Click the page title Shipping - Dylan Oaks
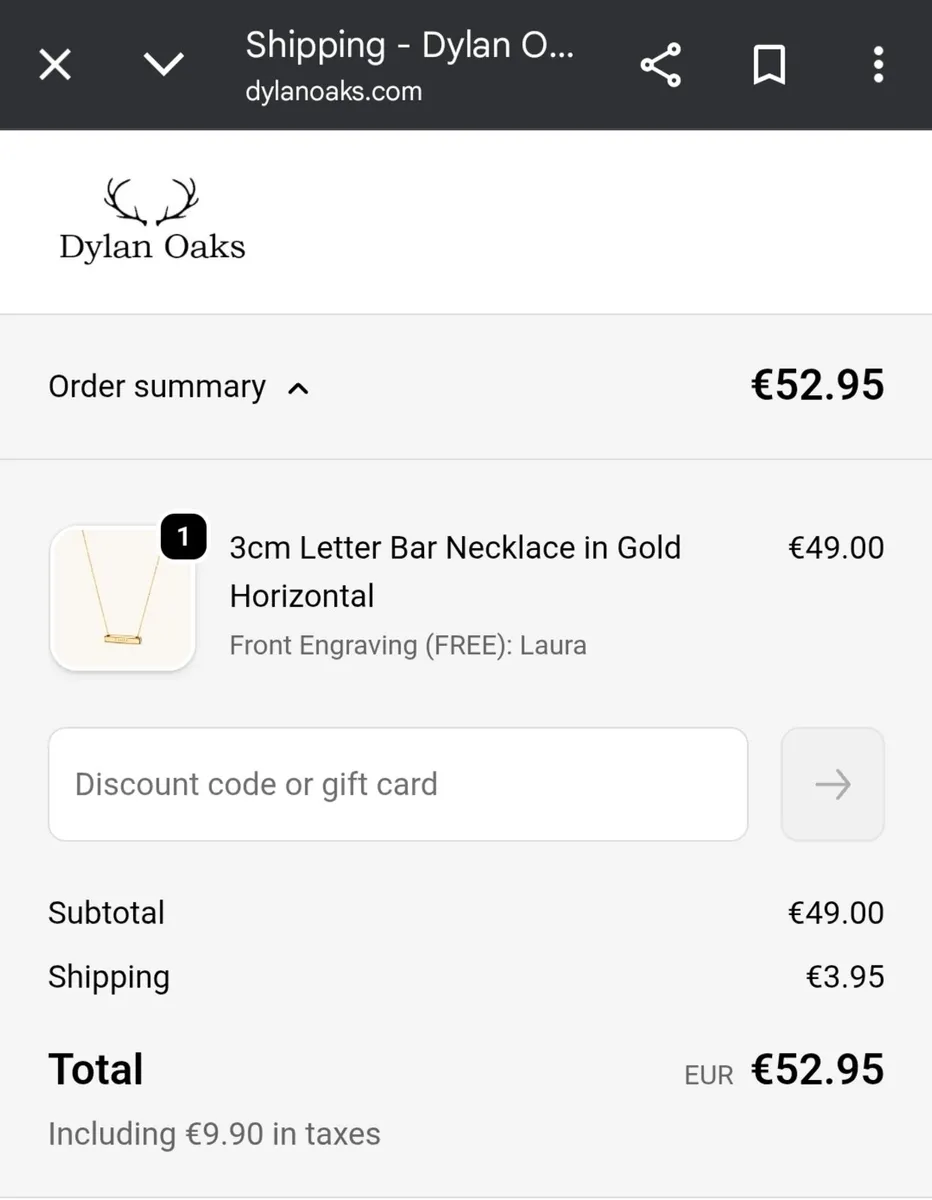The width and height of the screenshot is (932, 1200). tap(410, 46)
